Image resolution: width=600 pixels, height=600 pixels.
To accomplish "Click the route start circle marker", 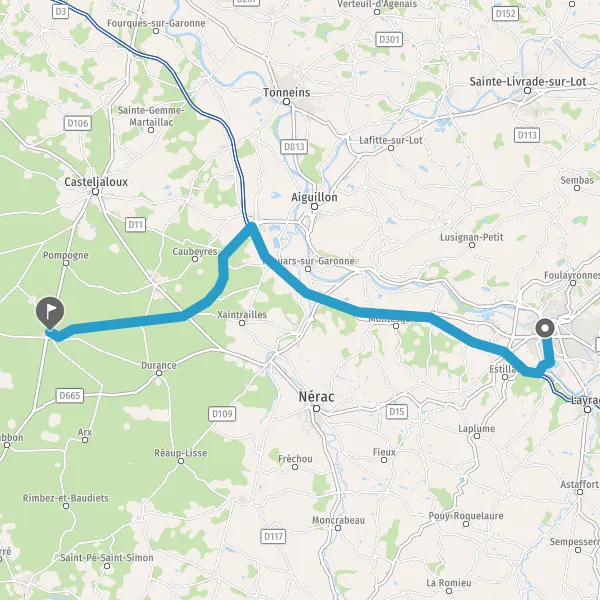I will (545, 328).
